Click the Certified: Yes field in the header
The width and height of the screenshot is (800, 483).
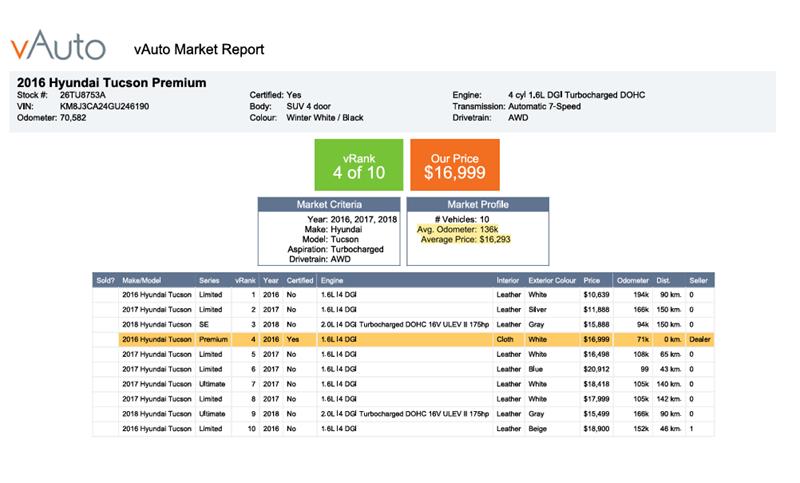coord(276,95)
